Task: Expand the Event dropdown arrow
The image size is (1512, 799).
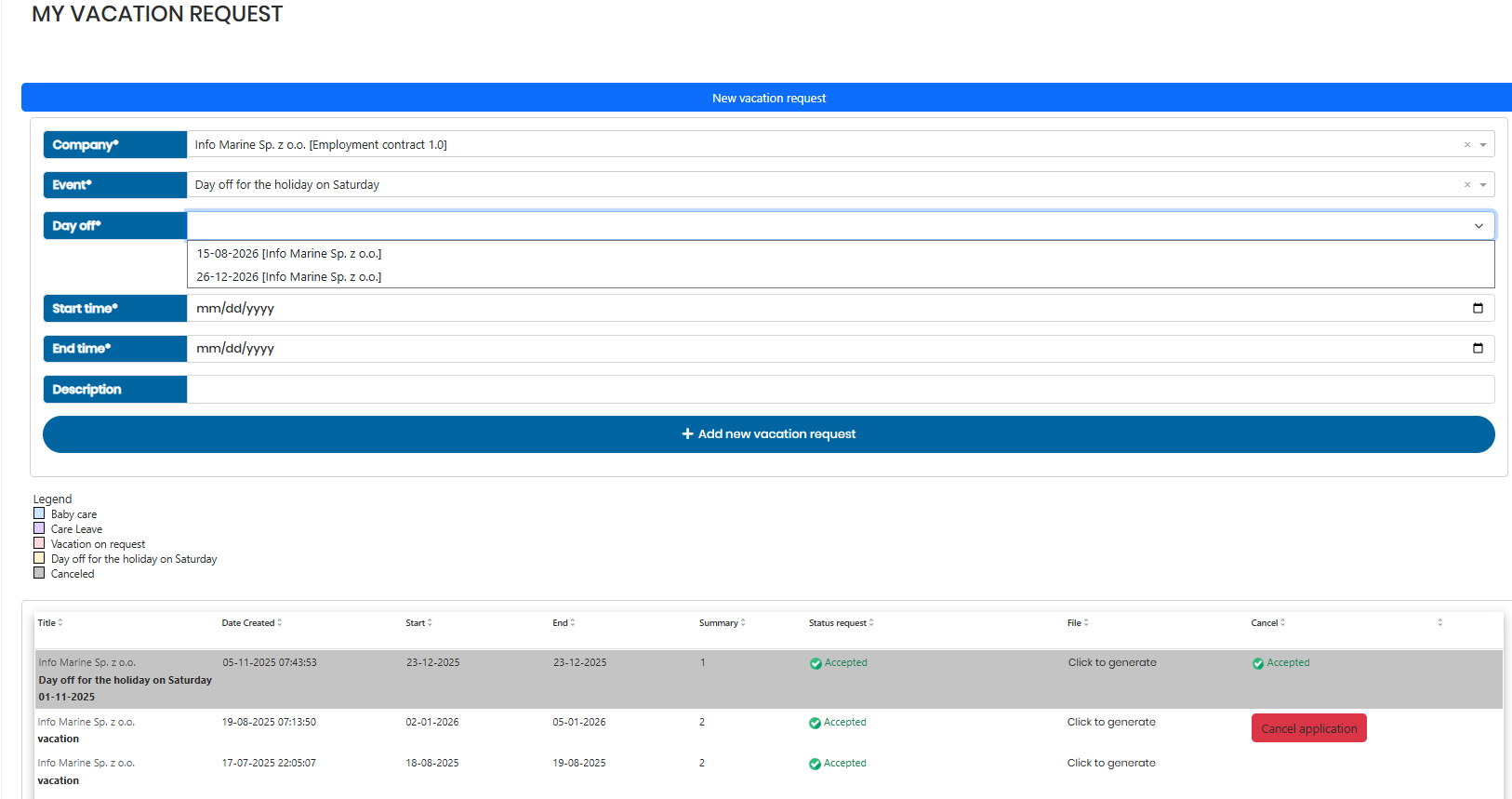Action: pyautogui.click(x=1483, y=185)
